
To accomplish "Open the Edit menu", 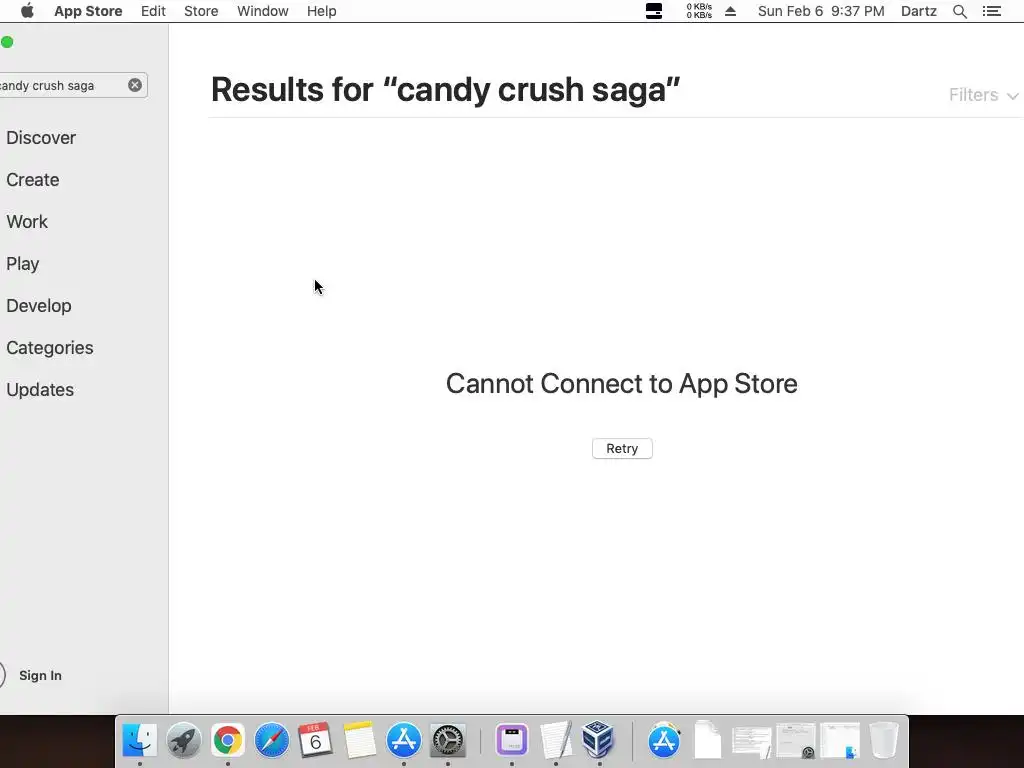I will pos(153,11).
